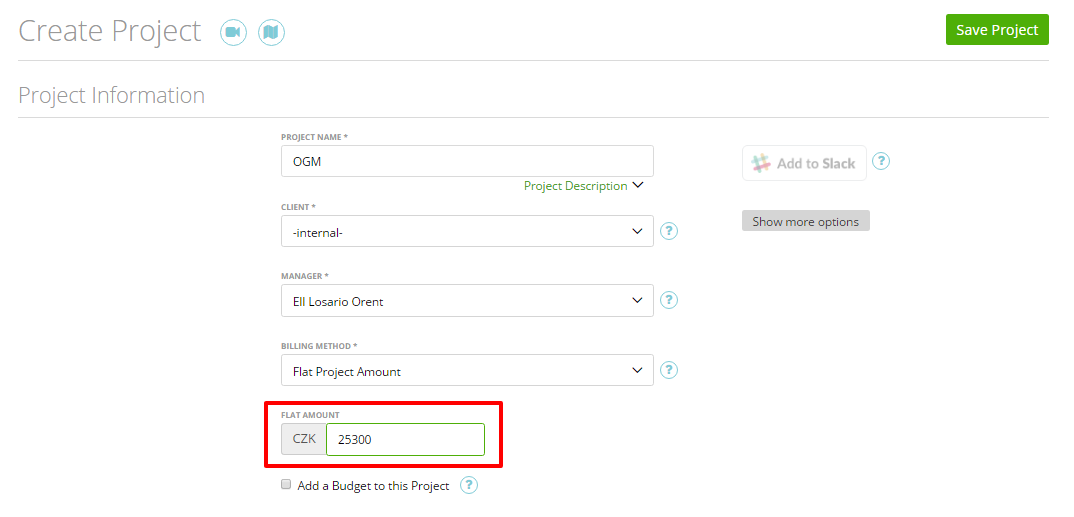Click the help icon beside Manager field
This screenshot has width=1074, height=517.
(669, 300)
